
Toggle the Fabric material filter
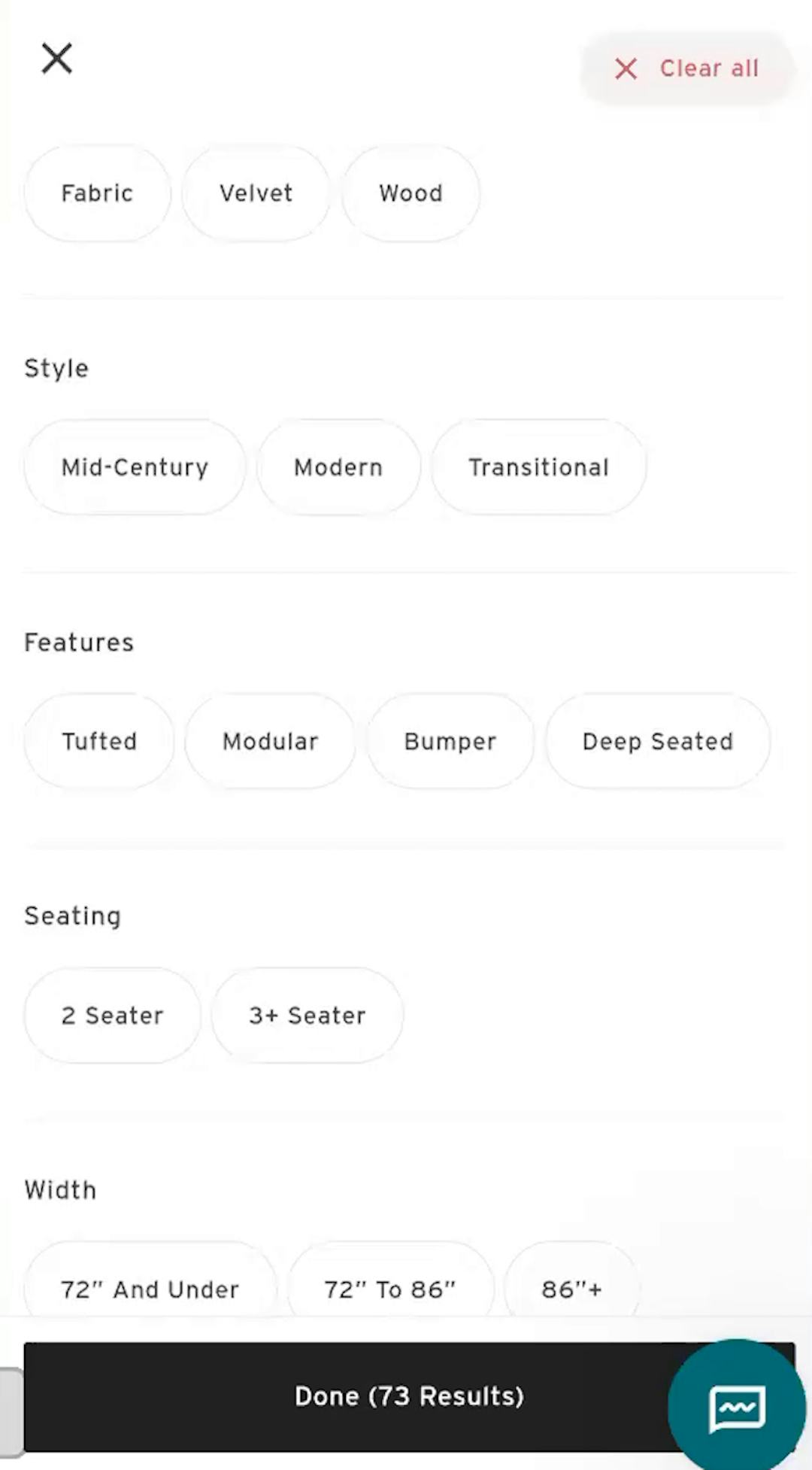97,193
